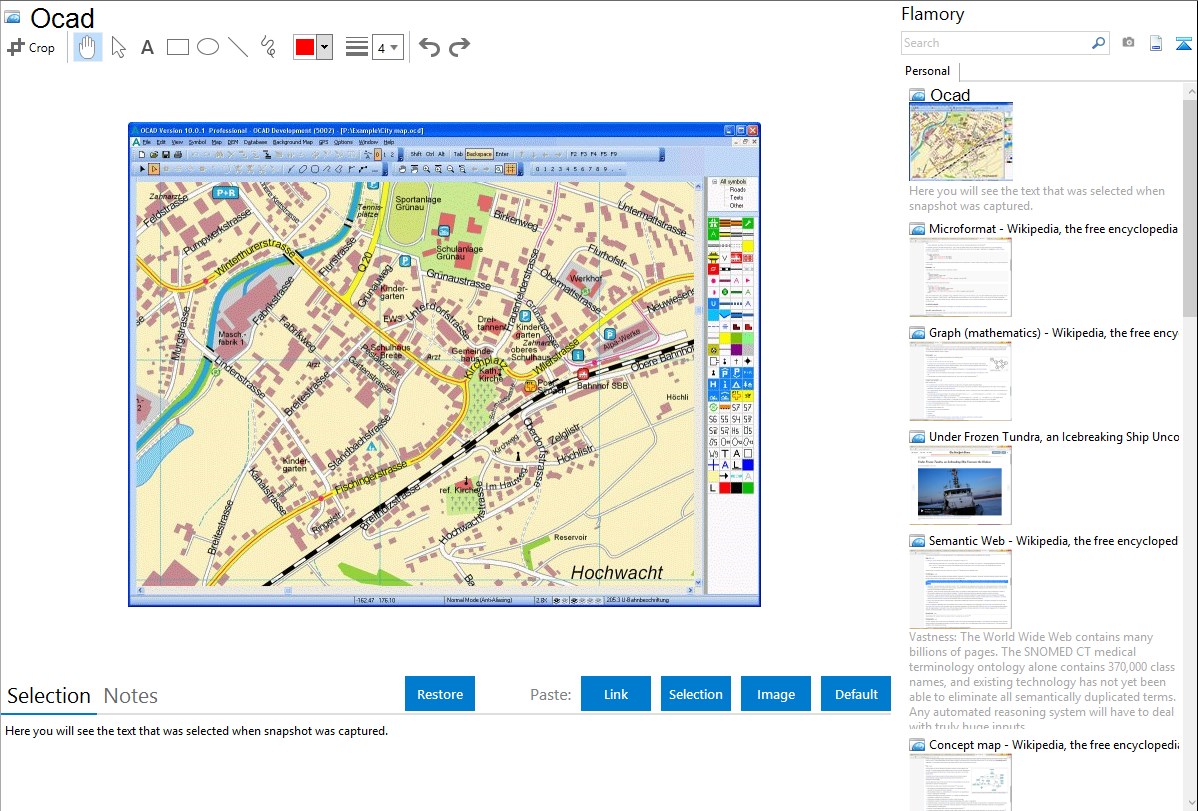
Task: Select the freehand scribble tool
Action: pos(268,47)
